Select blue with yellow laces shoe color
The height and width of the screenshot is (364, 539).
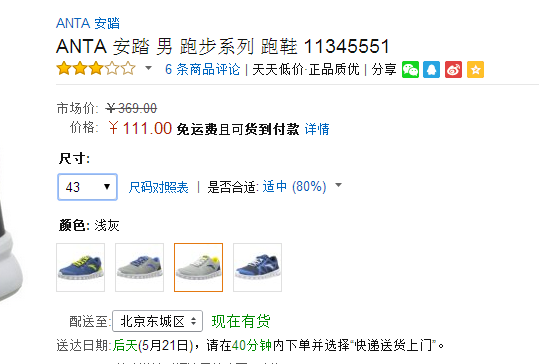pos(80,267)
